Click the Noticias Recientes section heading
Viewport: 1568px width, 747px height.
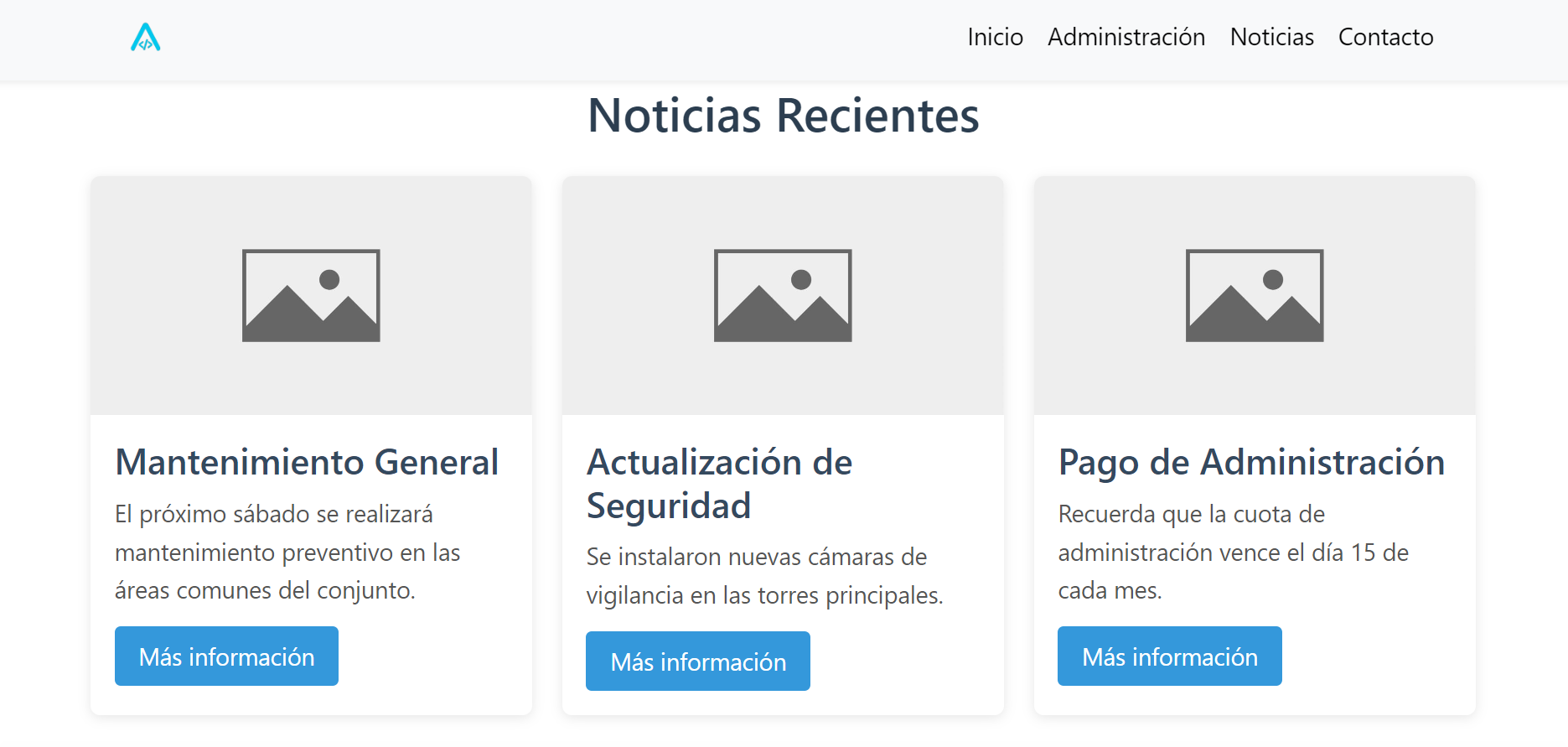pos(783,115)
